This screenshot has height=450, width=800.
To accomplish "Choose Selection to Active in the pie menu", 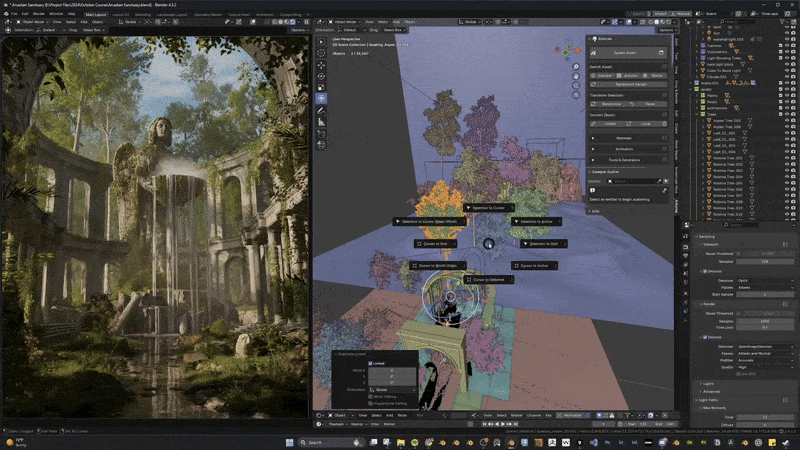I will click(x=537, y=221).
